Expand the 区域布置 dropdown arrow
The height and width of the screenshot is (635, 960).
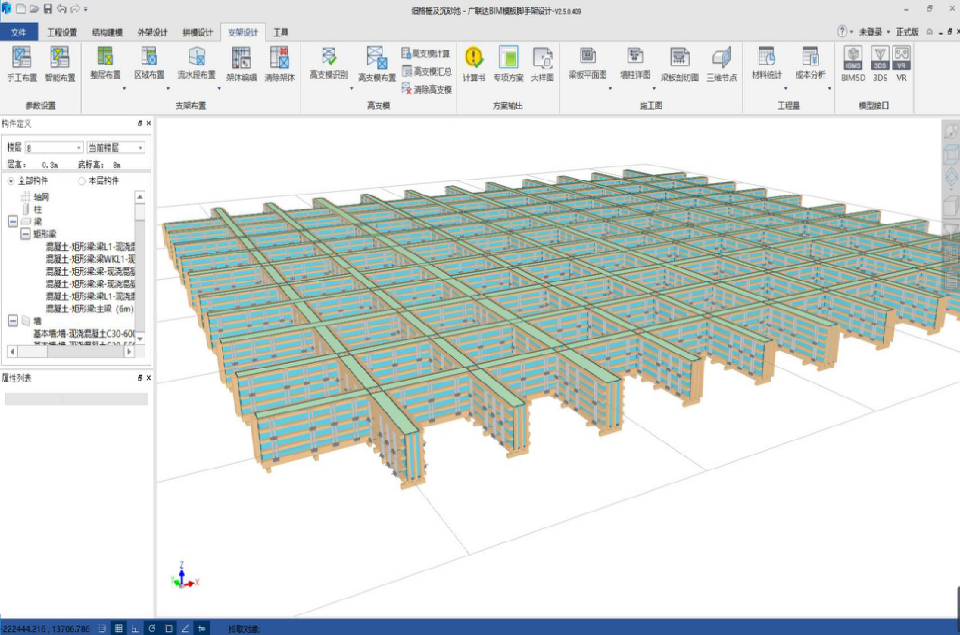pyautogui.click(x=168, y=89)
